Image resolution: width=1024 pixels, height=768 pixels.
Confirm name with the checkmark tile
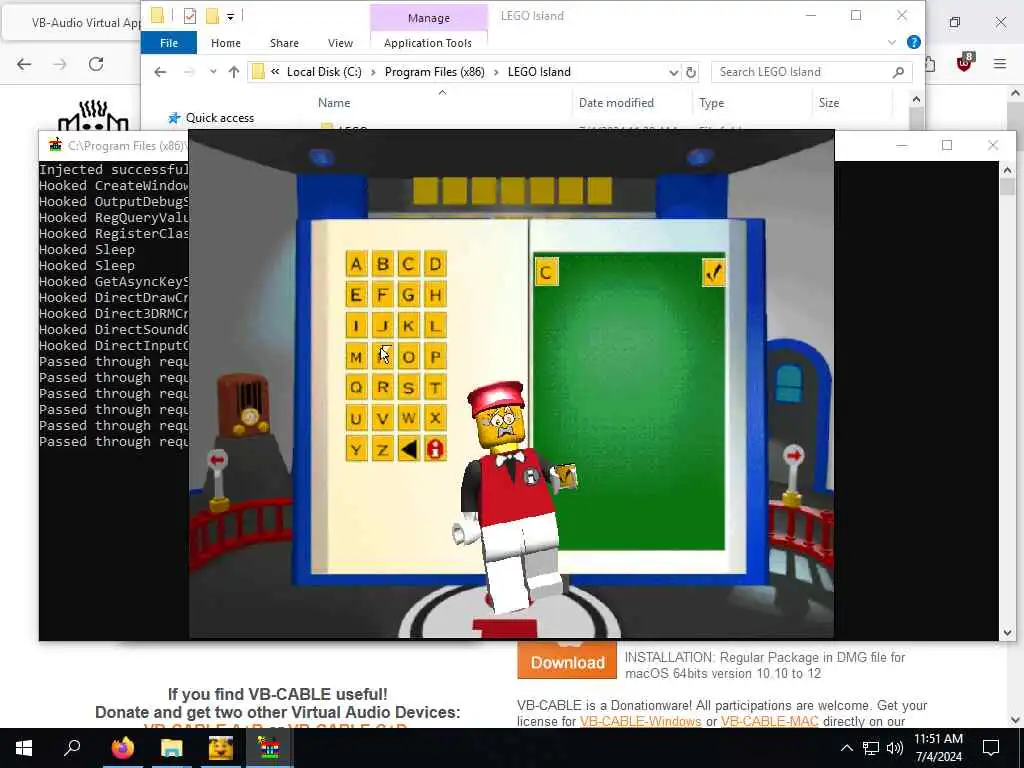(x=714, y=272)
